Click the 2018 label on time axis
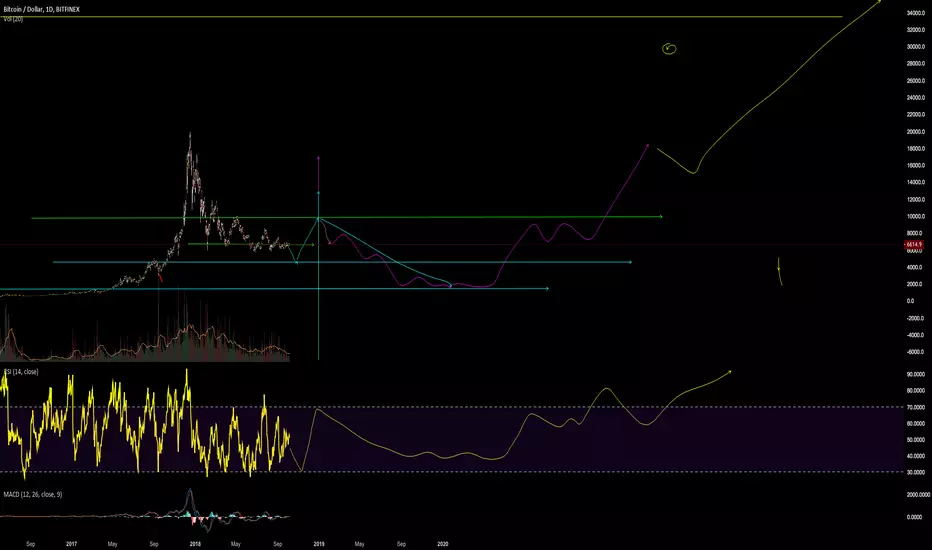 [x=195, y=544]
